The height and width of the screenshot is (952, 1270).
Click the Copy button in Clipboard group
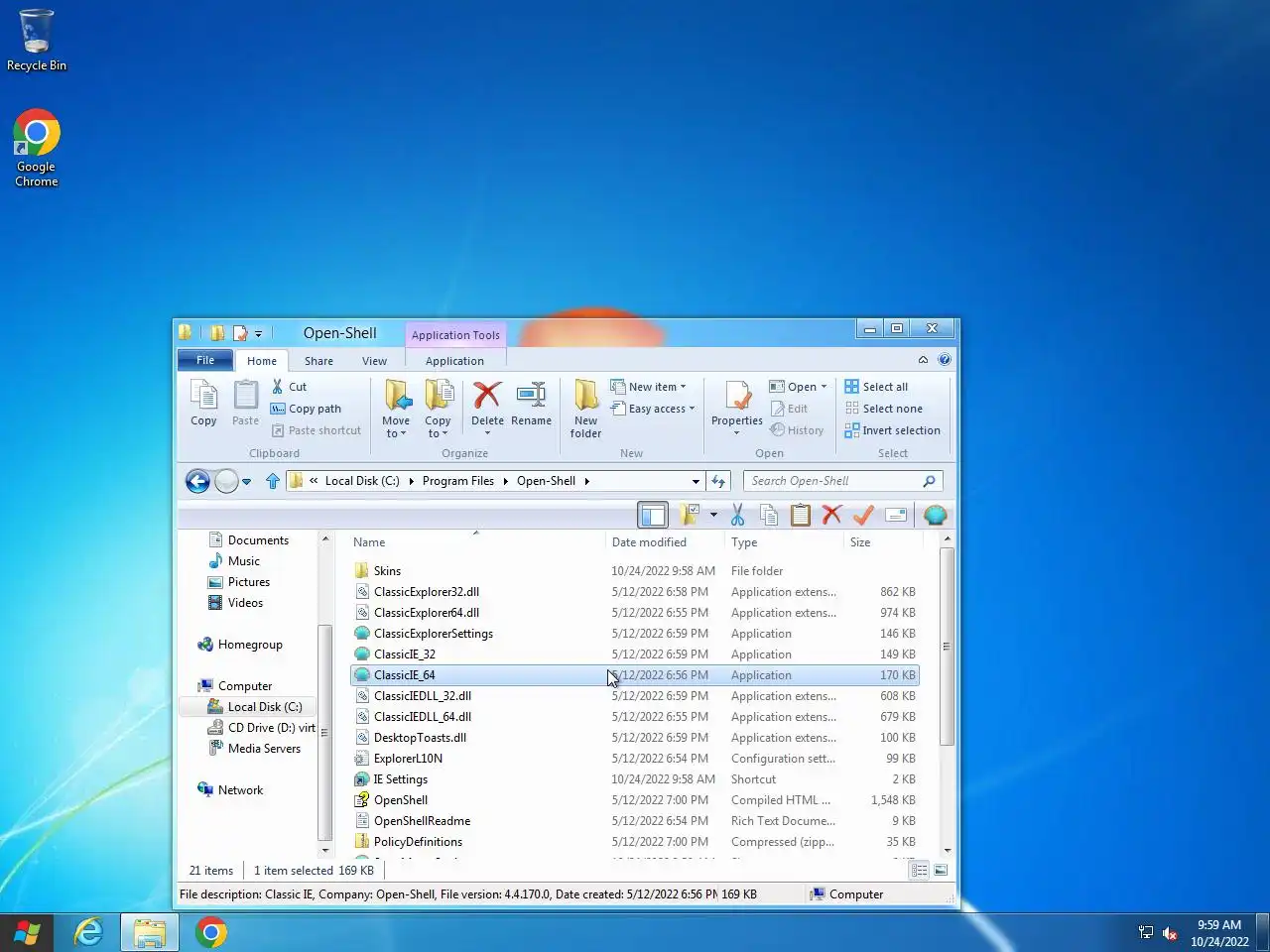(x=203, y=404)
